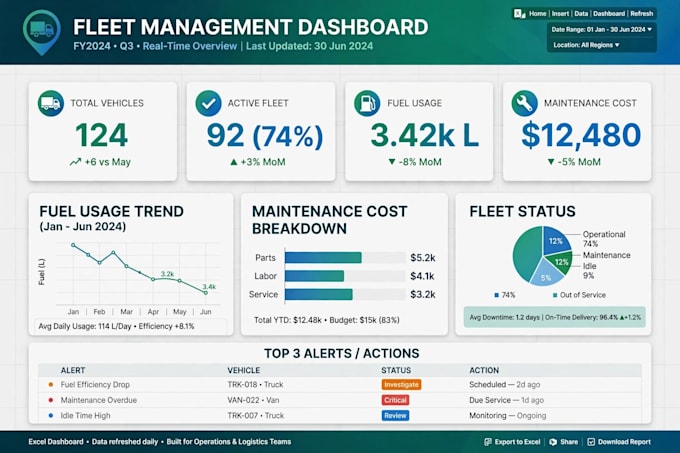Click the Avg Downtime summary banner
Screen dimensions: 680x453
[555, 317]
